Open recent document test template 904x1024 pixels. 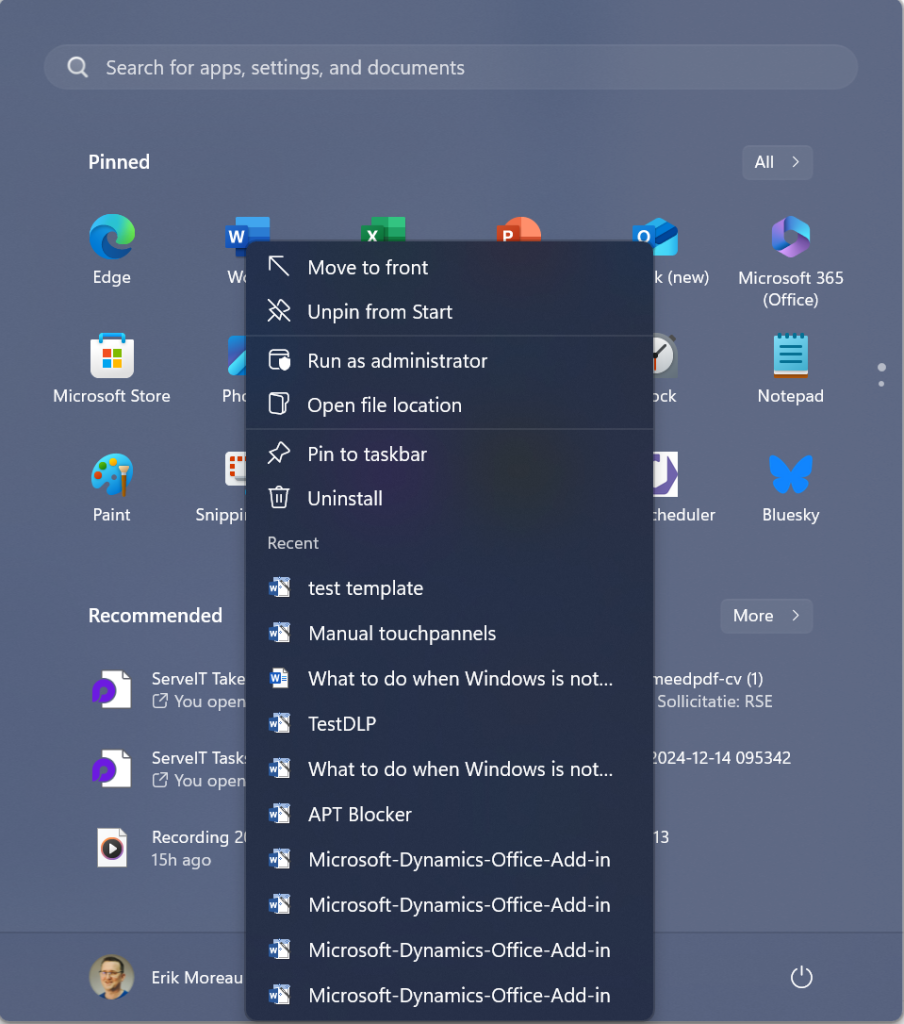point(365,588)
